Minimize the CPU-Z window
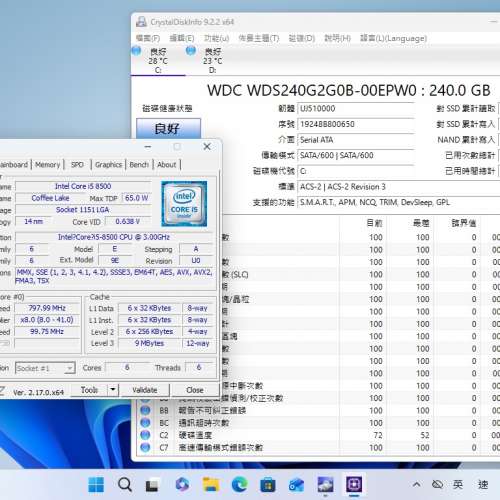This screenshot has height=500, width=500. [x=148, y=147]
